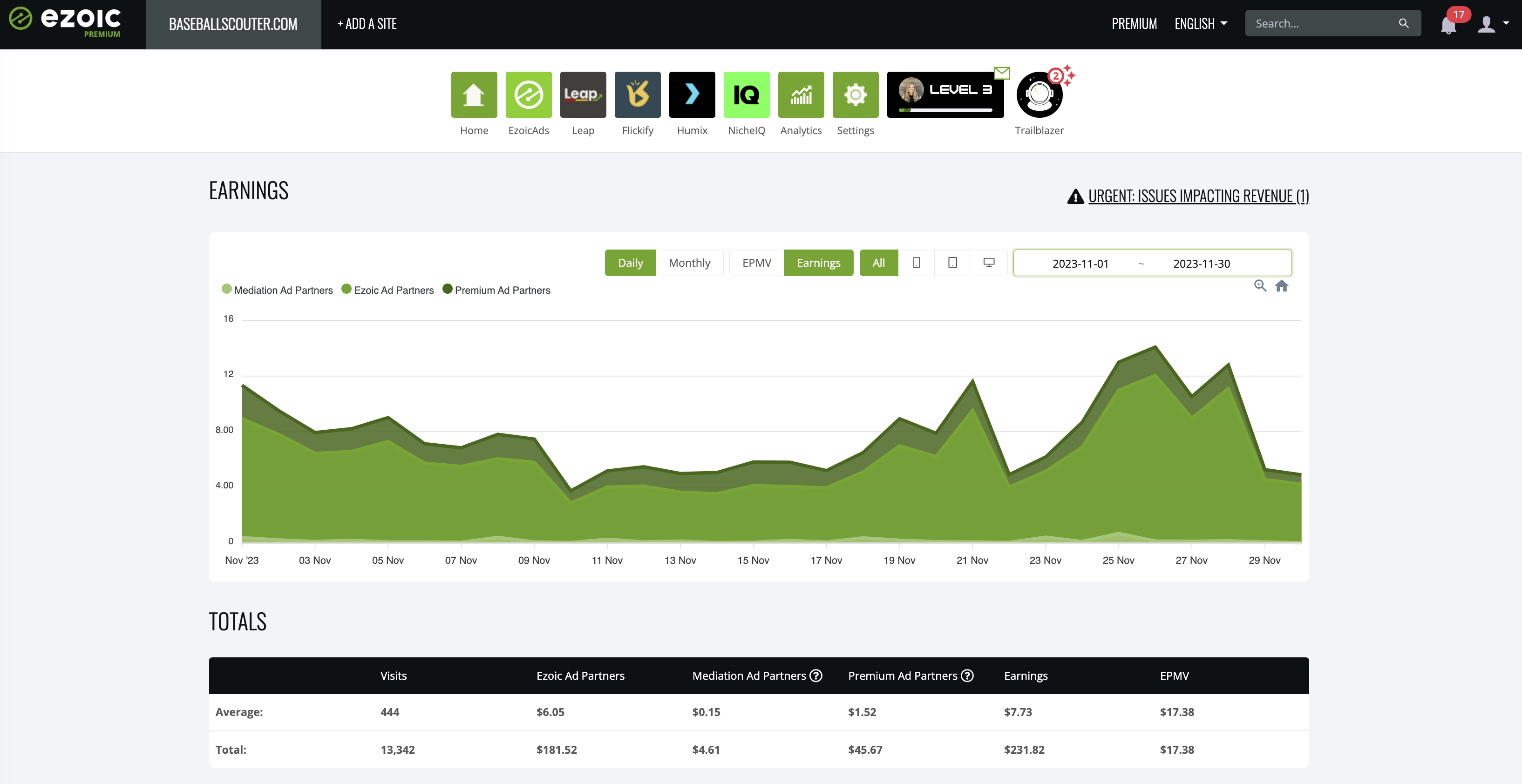
Task: Click the chart zoom magnifier icon
Action: pyautogui.click(x=1260, y=286)
